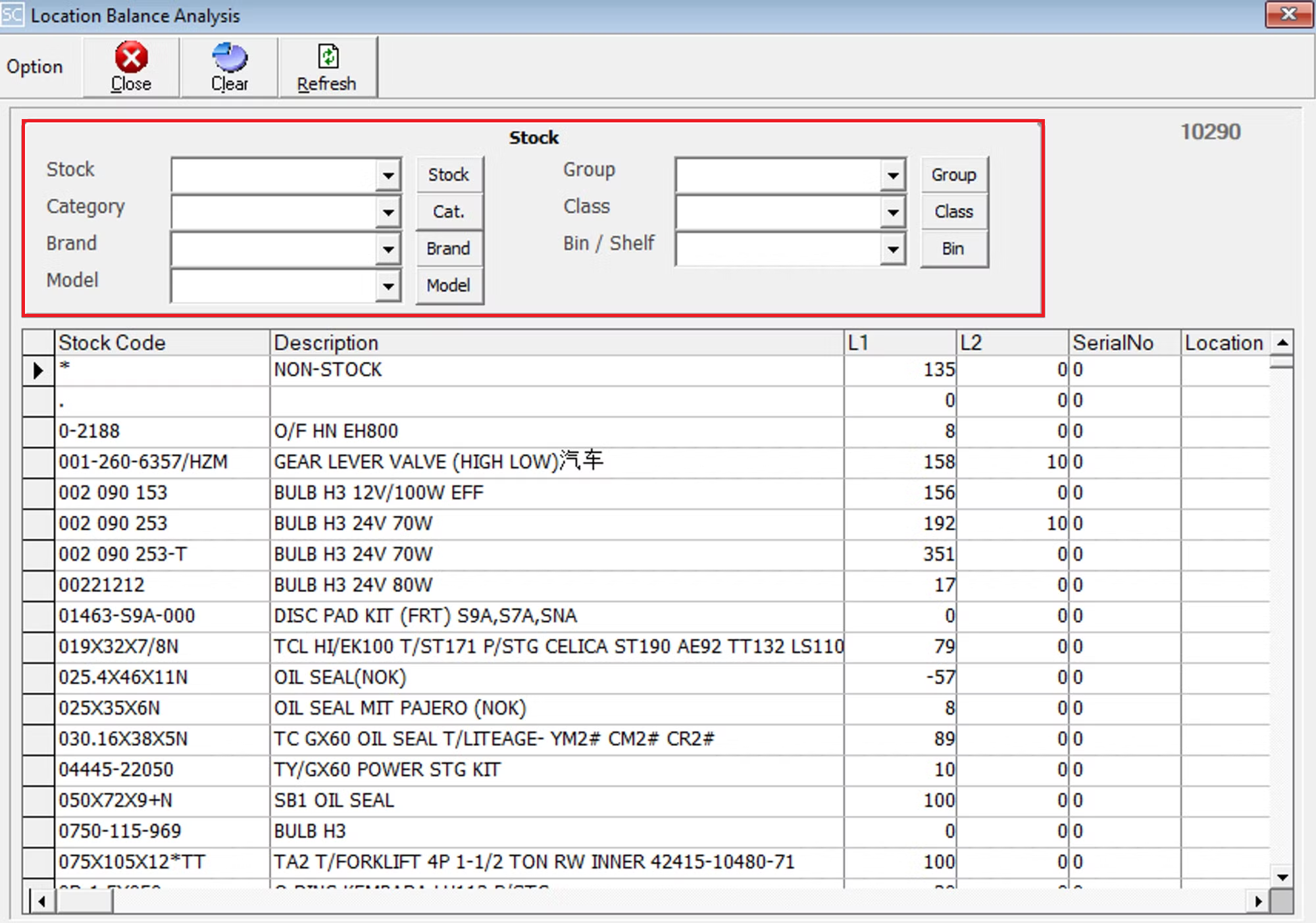
Task: Select stock code 019X32X7/8N
Action: (162, 647)
